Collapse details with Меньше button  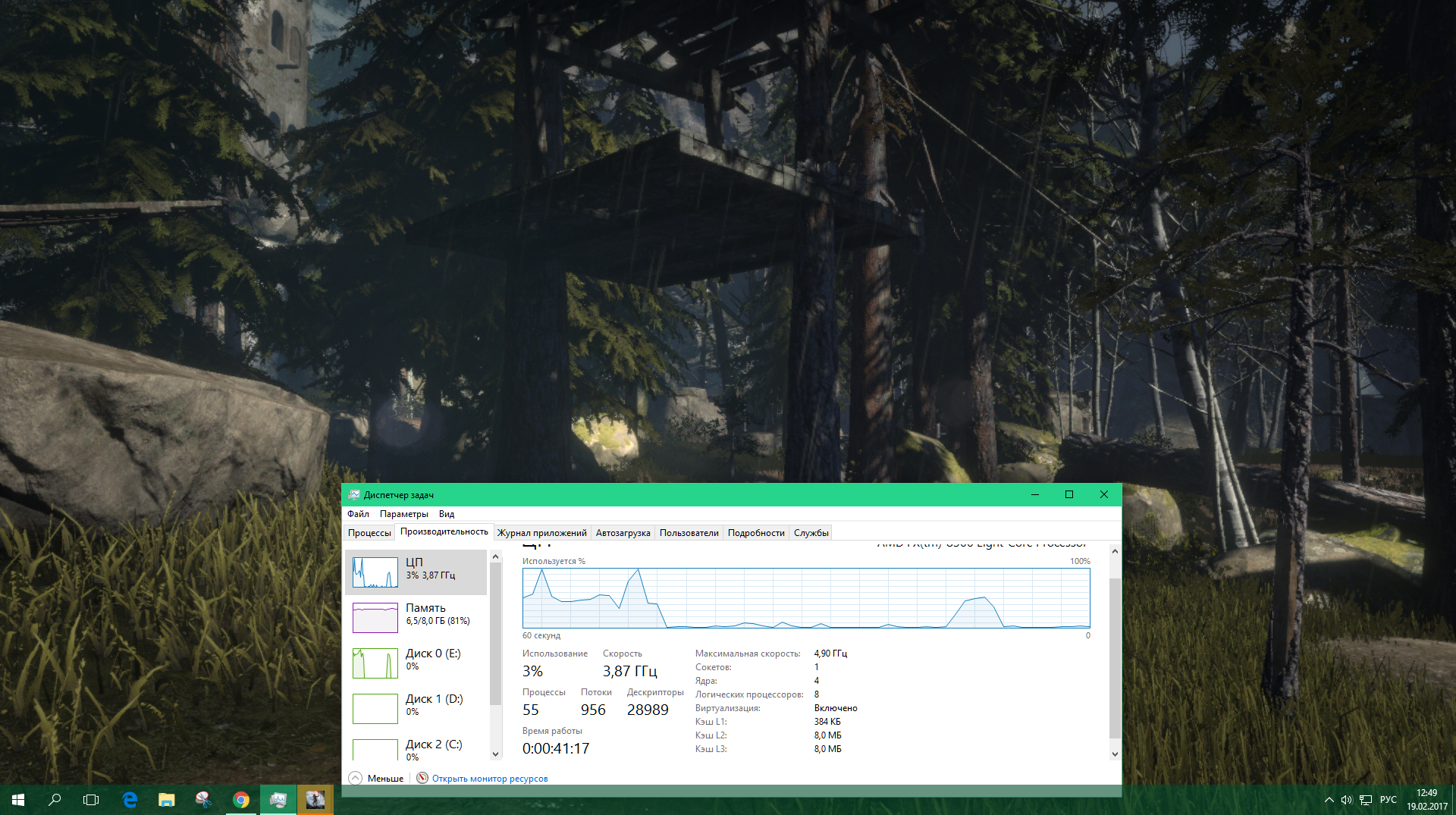pyautogui.click(x=377, y=779)
